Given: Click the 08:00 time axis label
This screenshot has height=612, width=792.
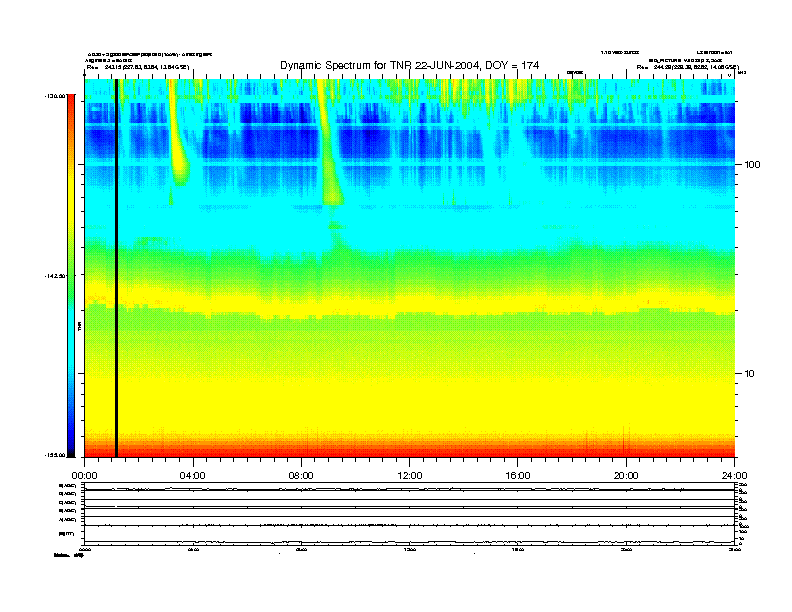Looking at the screenshot, I should (301, 476).
